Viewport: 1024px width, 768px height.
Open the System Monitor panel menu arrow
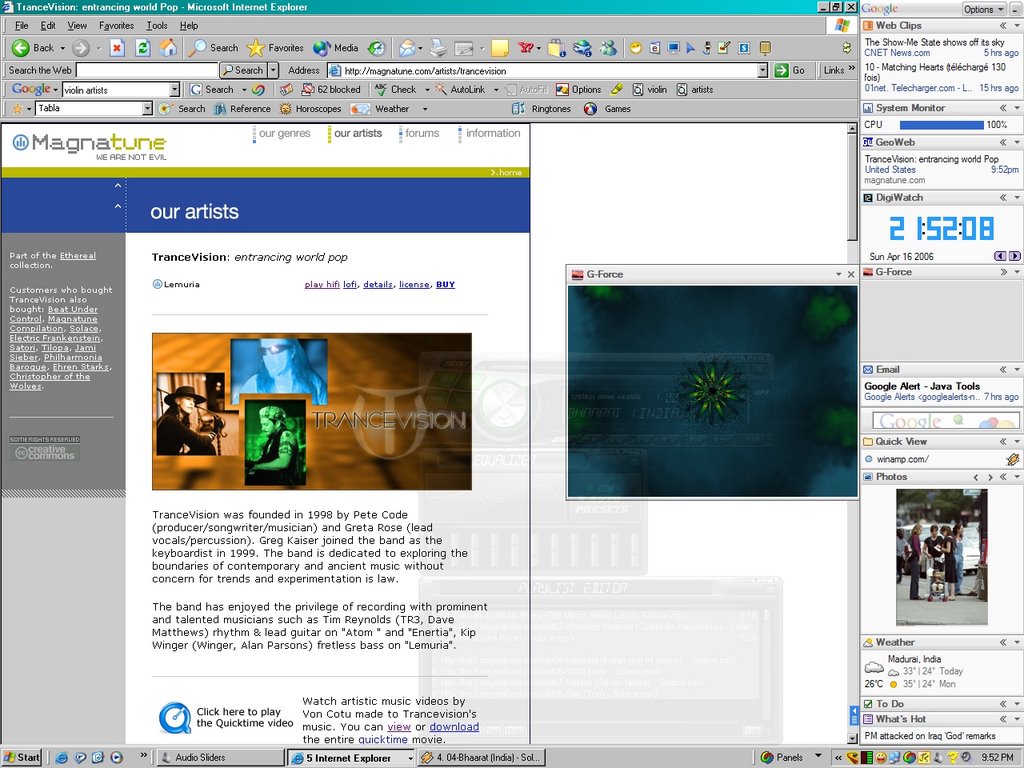pyautogui.click(x=1017, y=108)
